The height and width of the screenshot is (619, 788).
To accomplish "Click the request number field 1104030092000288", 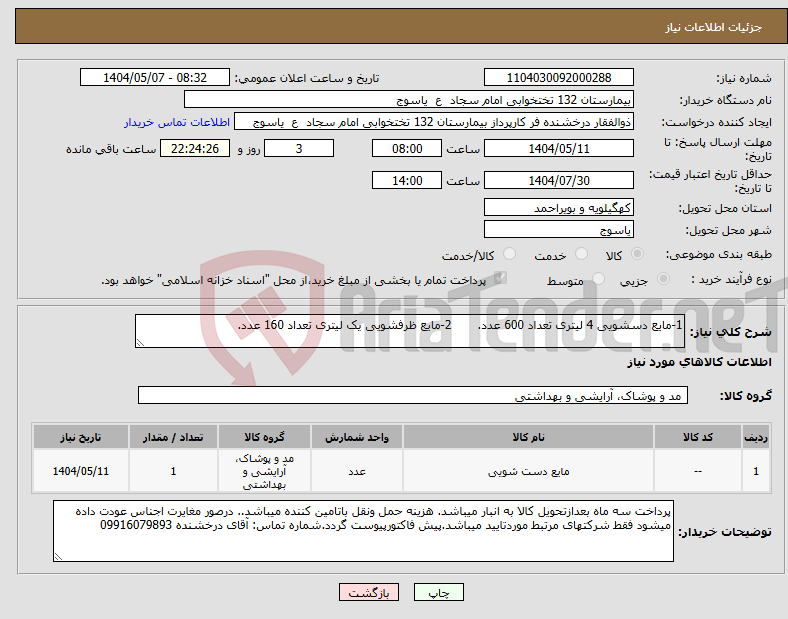I will (x=558, y=77).
